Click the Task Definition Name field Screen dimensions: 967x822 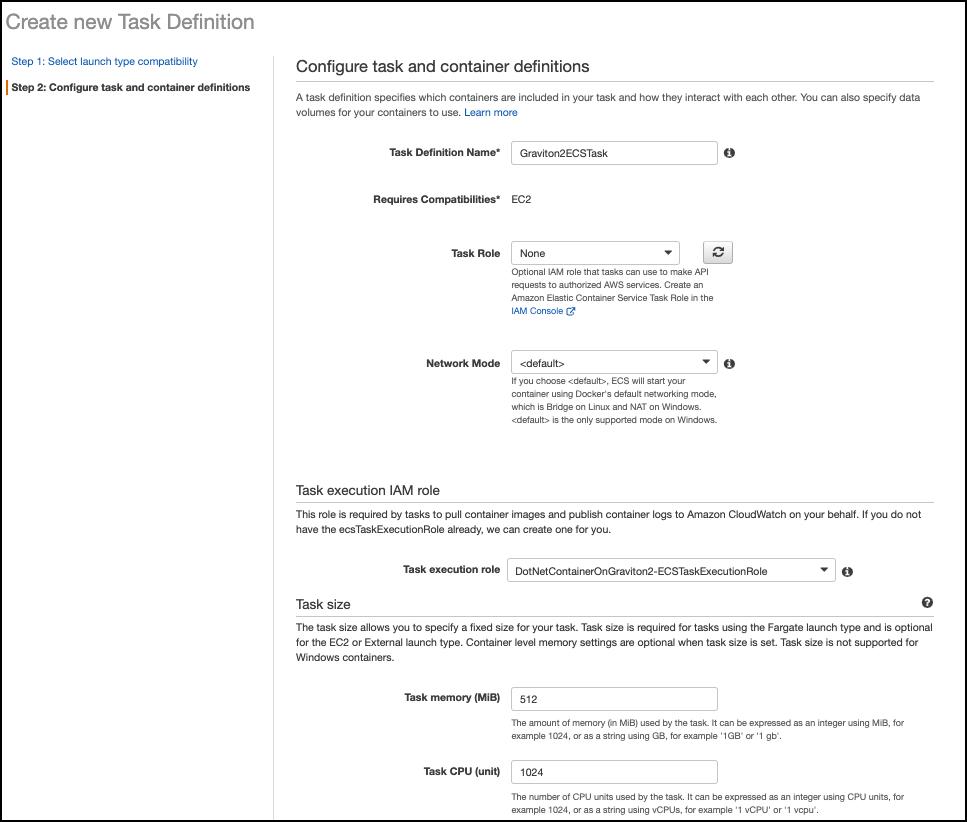tap(614, 153)
